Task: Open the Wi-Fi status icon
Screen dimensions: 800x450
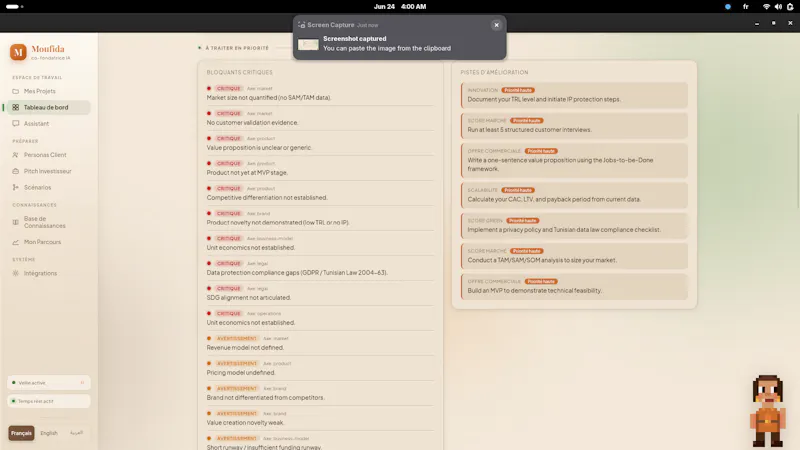Action: (x=766, y=7)
